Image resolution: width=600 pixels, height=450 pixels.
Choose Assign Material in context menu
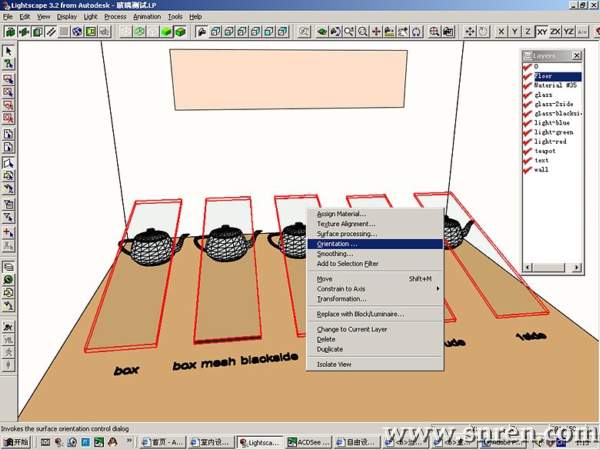pos(375,214)
